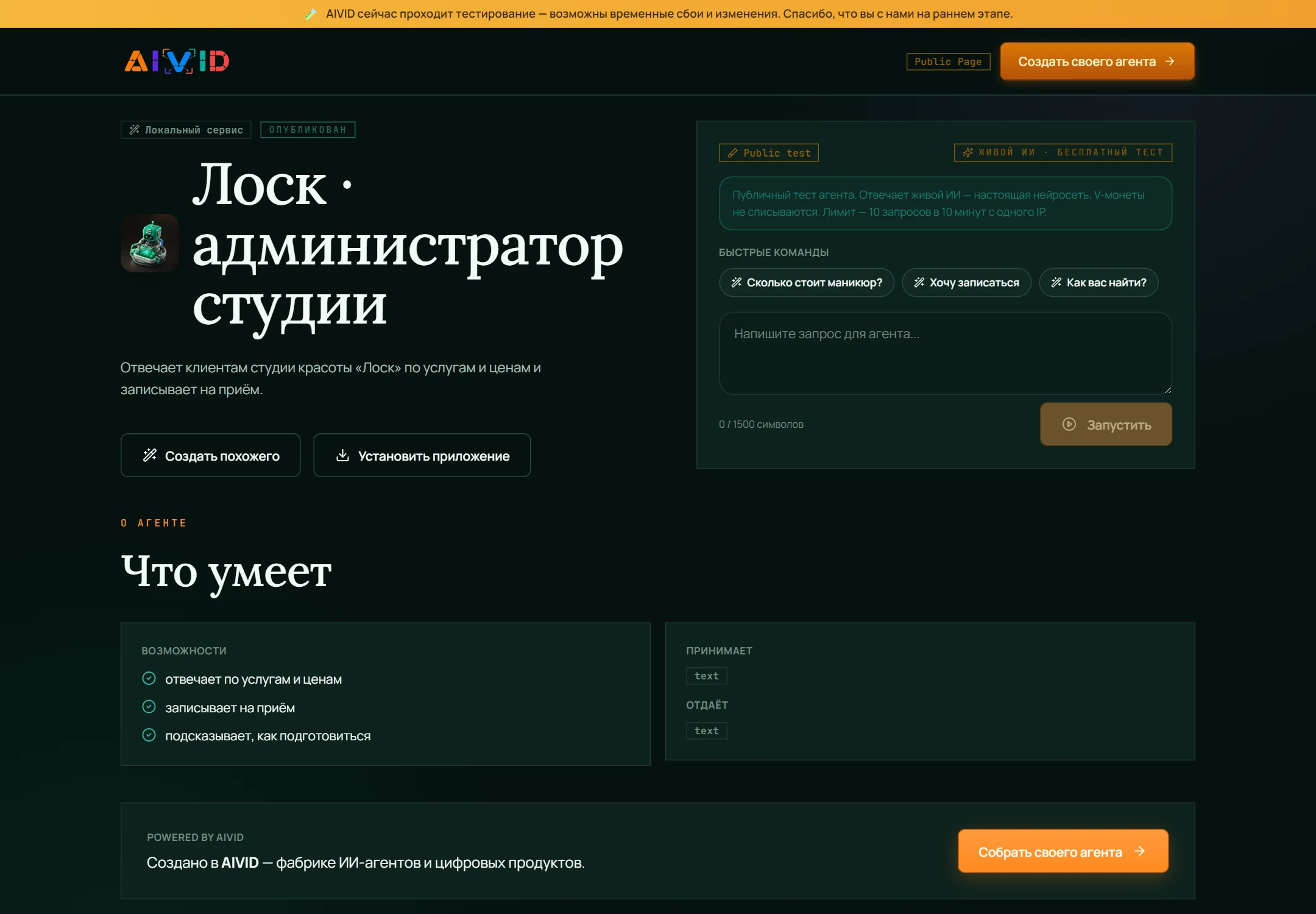The width and height of the screenshot is (1316, 914).
Task: Click the Public Page badge
Action: click(x=948, y=62)
